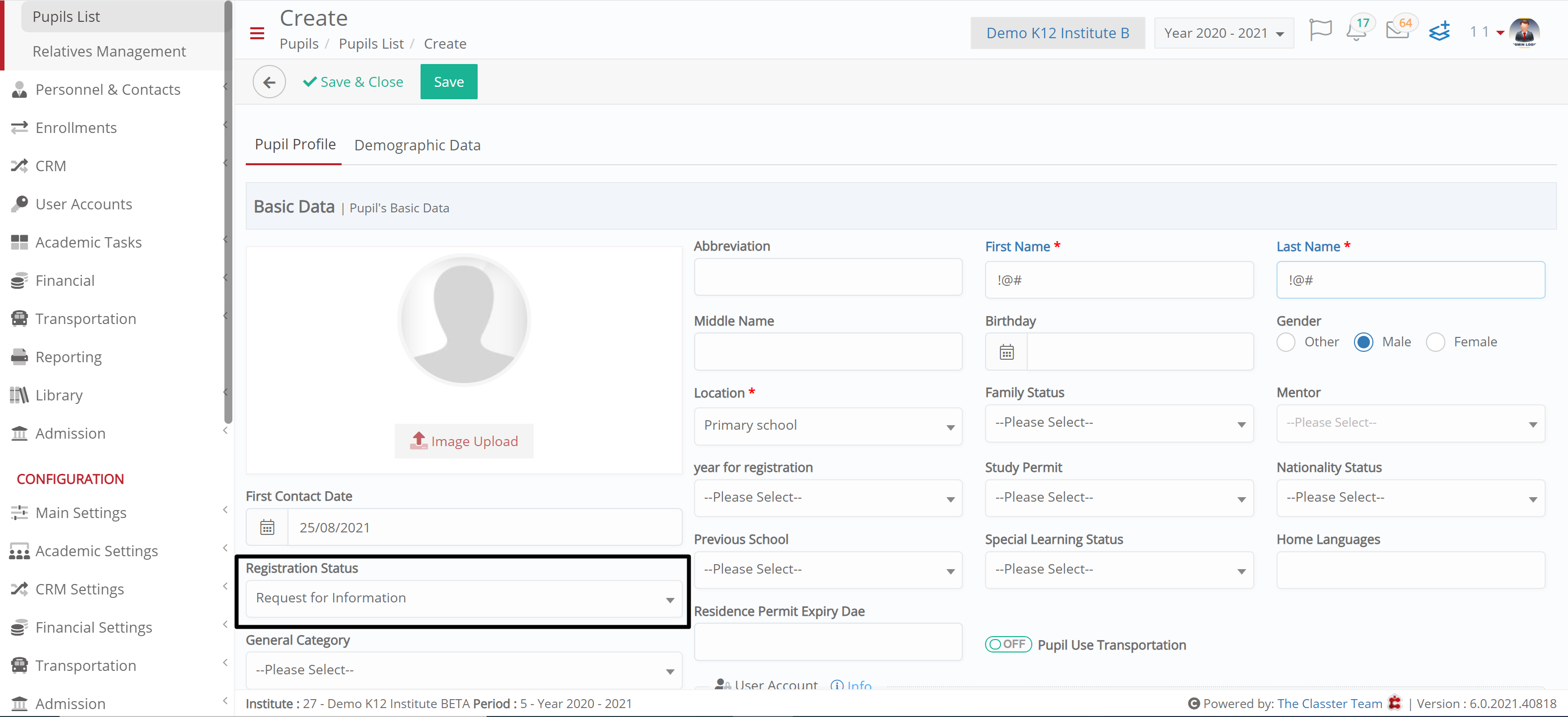
Task: Open the year for registration dropdown
Action: point(828,498)
